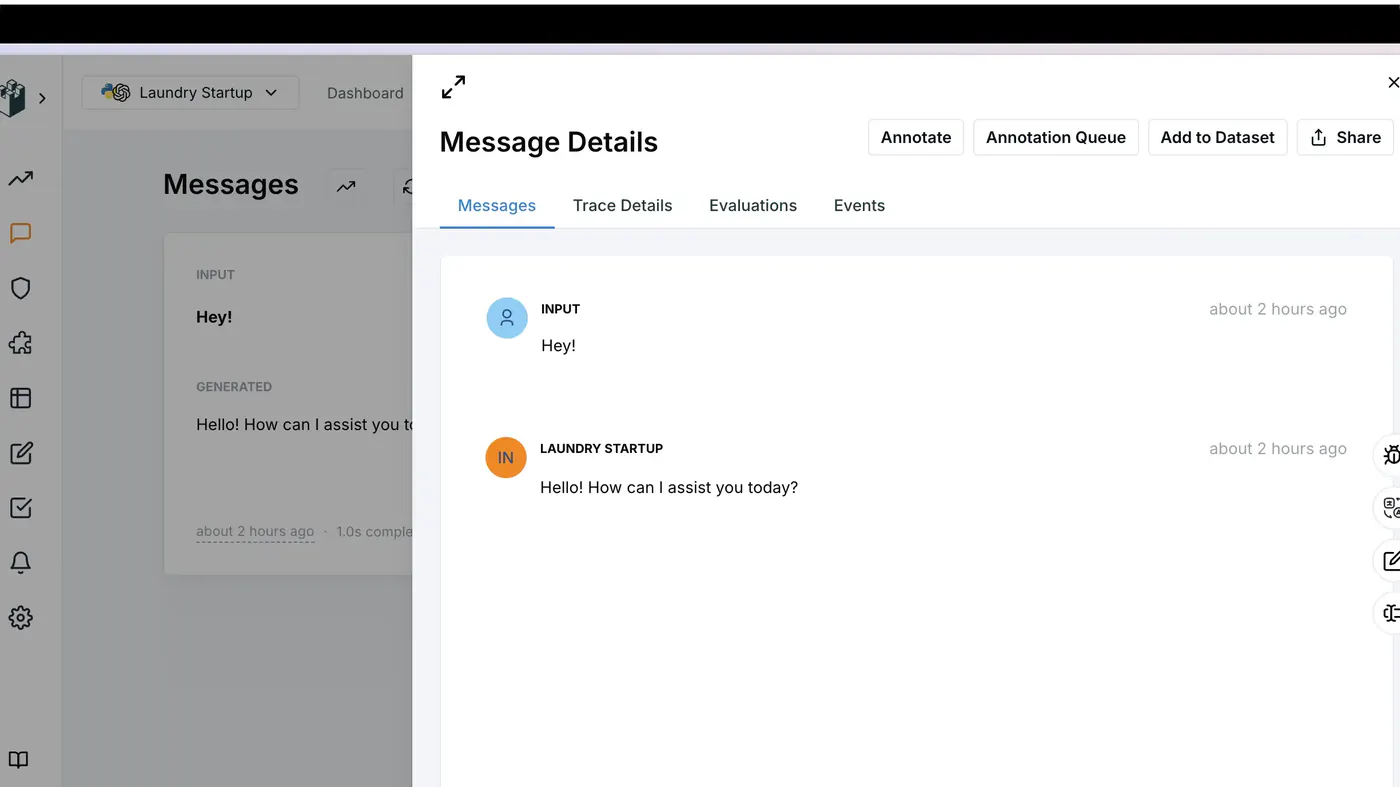Switch to the Trace Details tab
The image size is (1400, 787).
pyautogui.click(x=622, y=205)
